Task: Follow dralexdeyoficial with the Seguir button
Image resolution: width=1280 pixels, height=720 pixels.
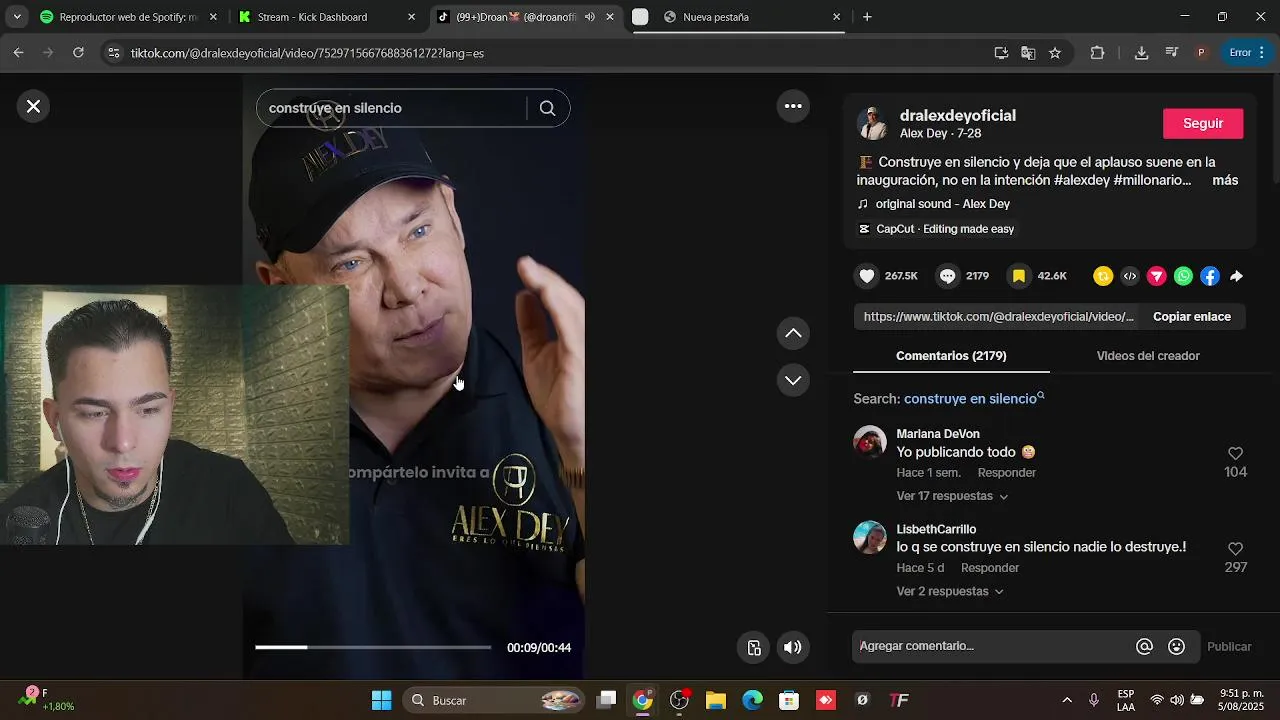Action: pyautogui.click(x=1203, y=123)
